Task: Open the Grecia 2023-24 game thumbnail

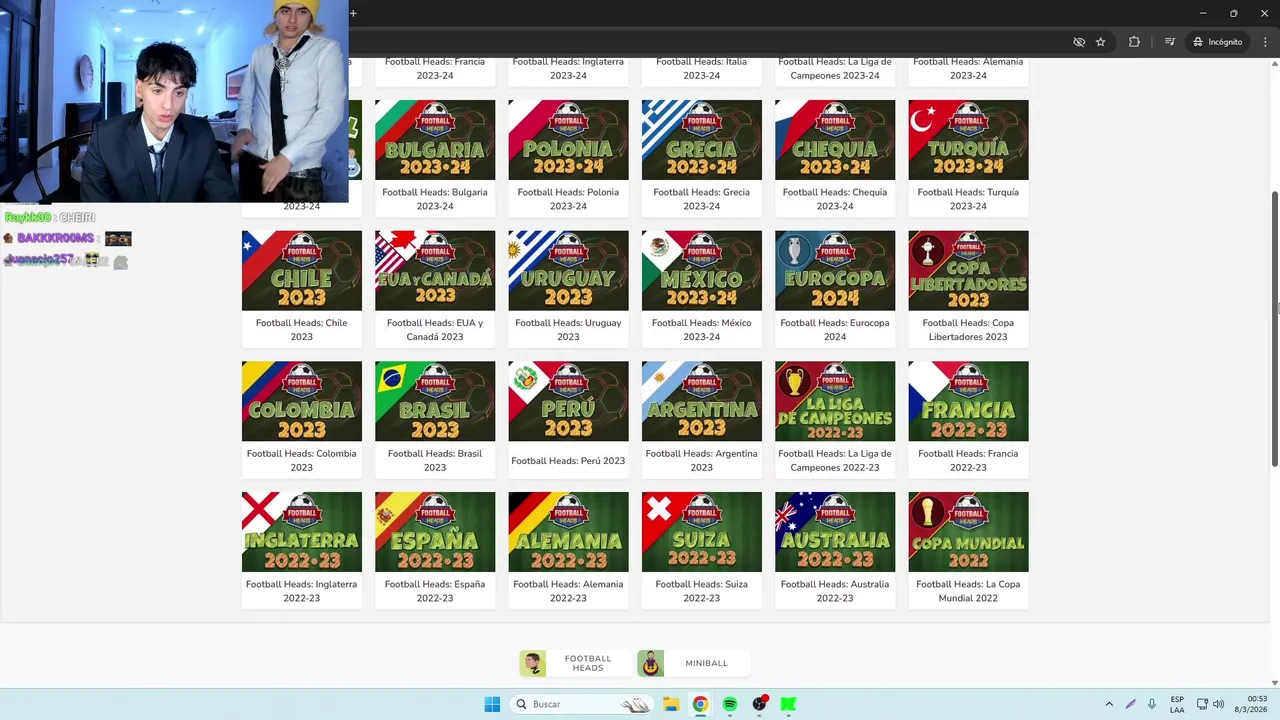Action: click(x=701, y=140)
